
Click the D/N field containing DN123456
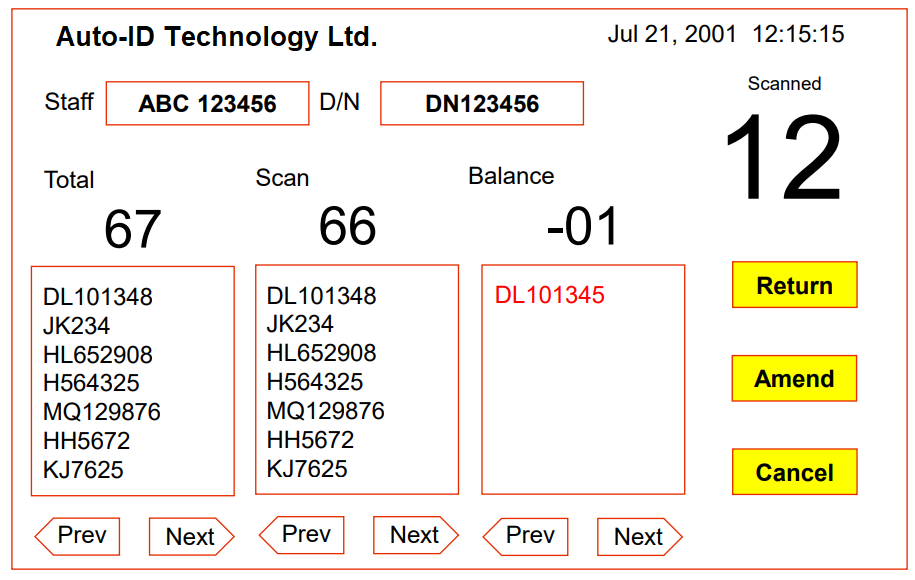481,103
